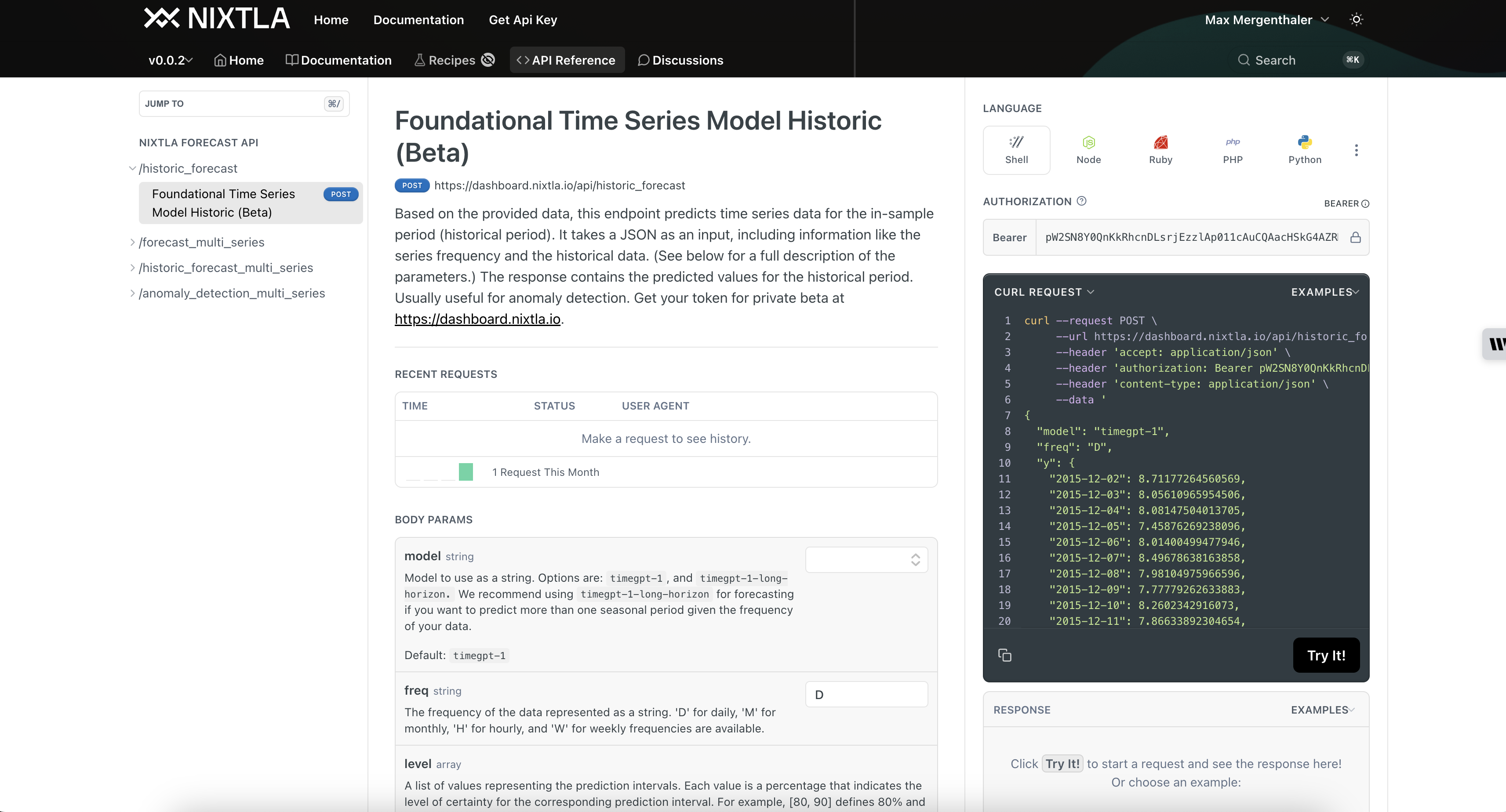The height and width of the screenshot is (812, 1506).
Task: Select the Shell language icon
Action: (1016, 150)
